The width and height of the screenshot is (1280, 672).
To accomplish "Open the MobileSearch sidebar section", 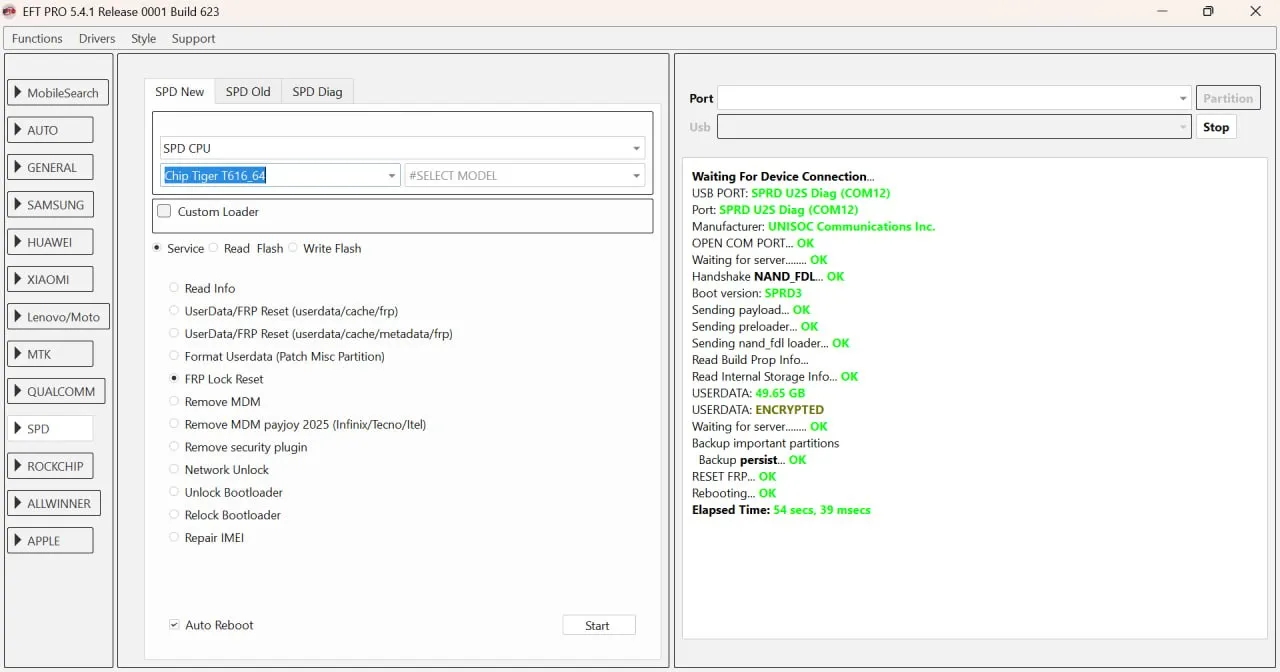I will 58,93.
